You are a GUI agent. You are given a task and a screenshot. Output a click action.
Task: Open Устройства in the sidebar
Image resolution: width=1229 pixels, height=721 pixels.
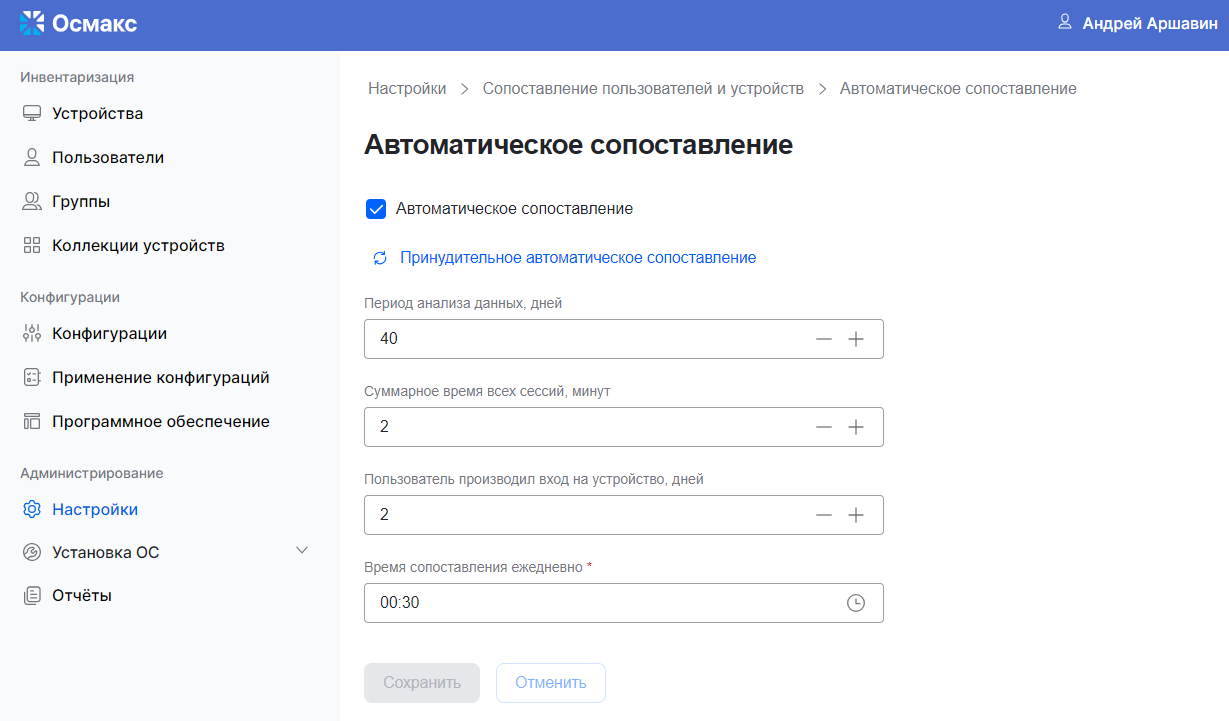(97, 114)
